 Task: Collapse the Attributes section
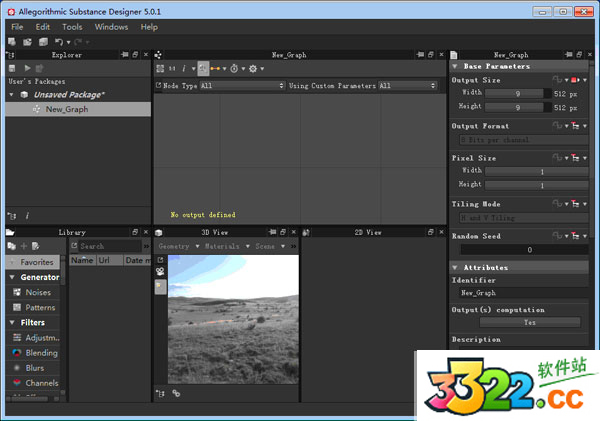[455, 268]
